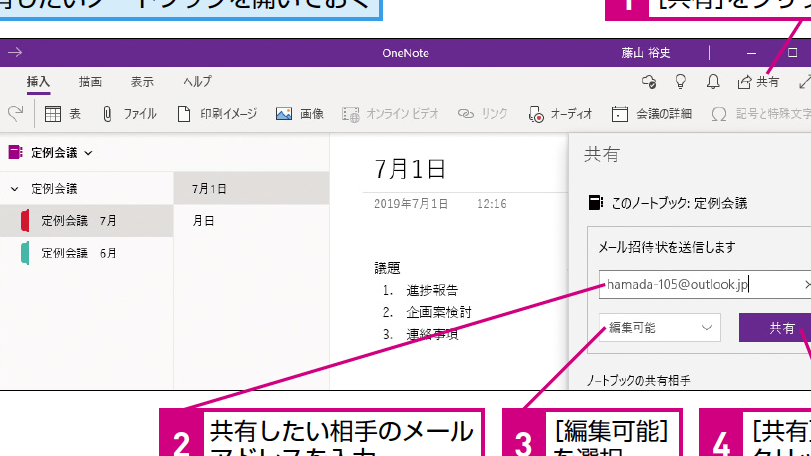Insert 会議の詳細 meeting details
This screenshot has height=456, width=811.
click(651, 114)
